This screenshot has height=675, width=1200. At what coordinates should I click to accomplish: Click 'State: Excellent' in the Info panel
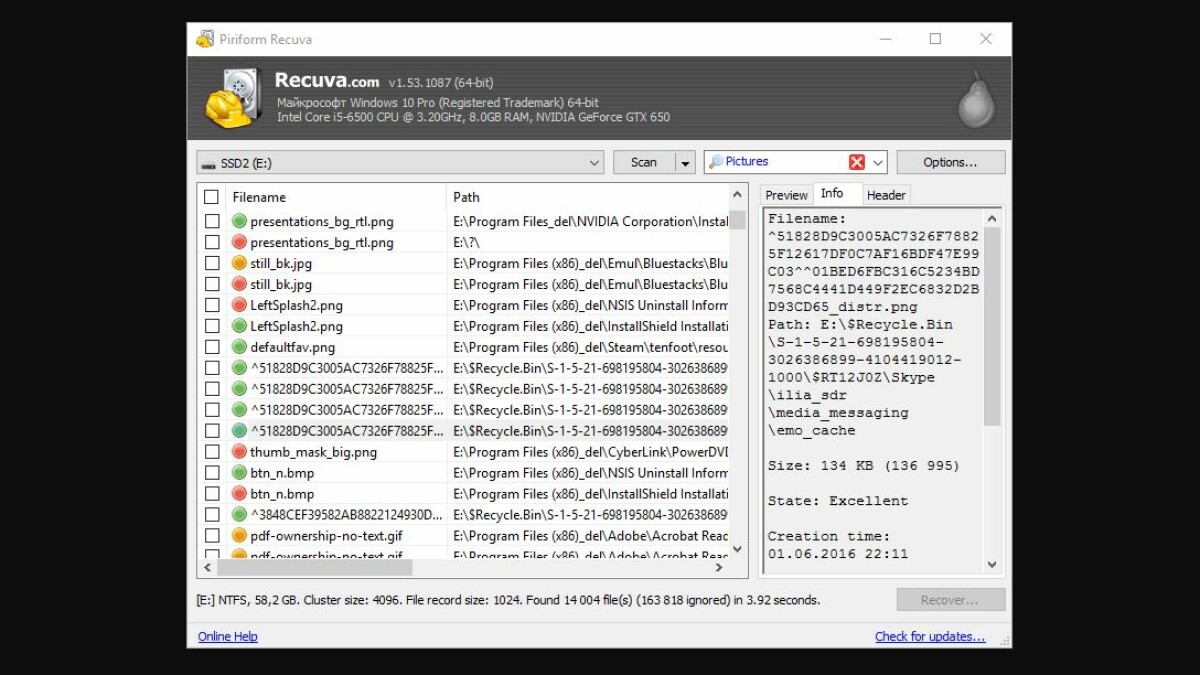838,501
